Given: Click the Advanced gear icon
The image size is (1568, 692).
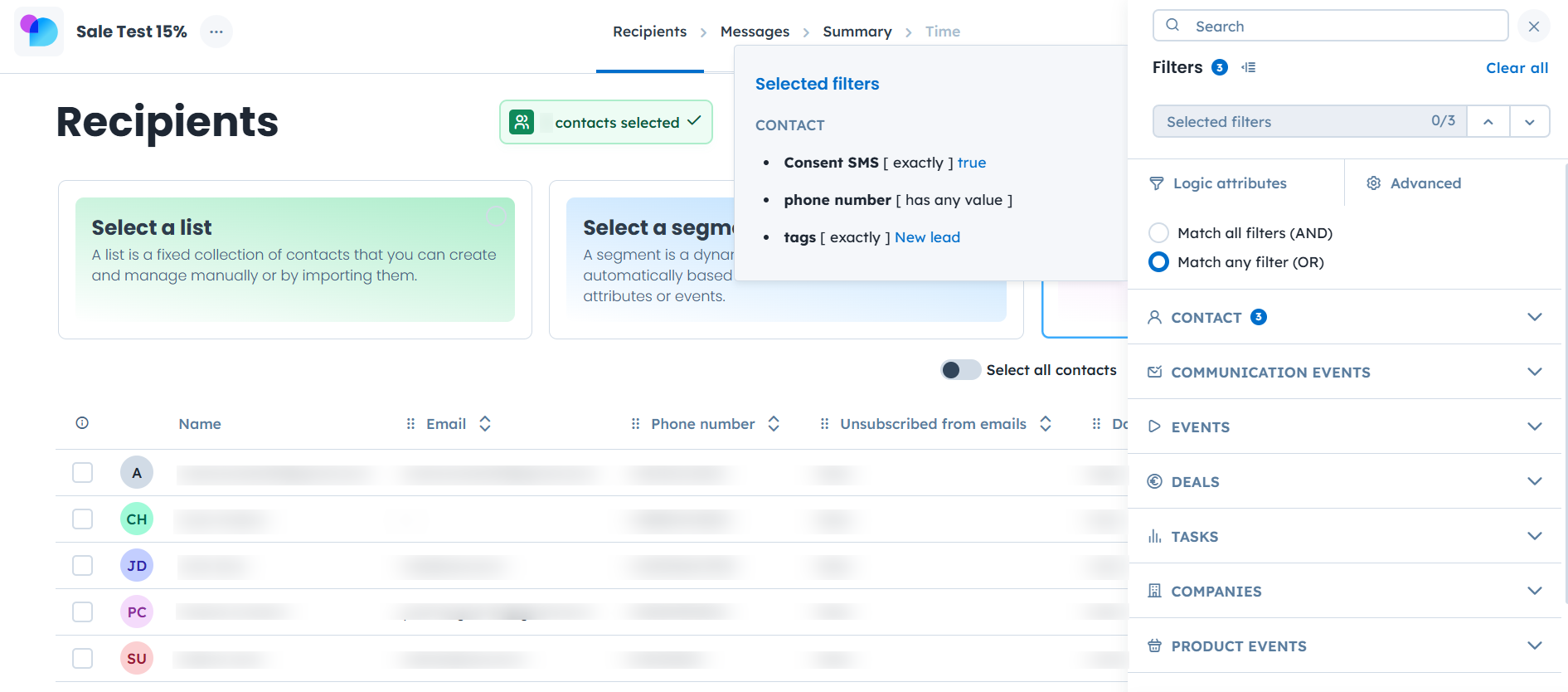Looking at the screenshot, I should pos(1374,183).
